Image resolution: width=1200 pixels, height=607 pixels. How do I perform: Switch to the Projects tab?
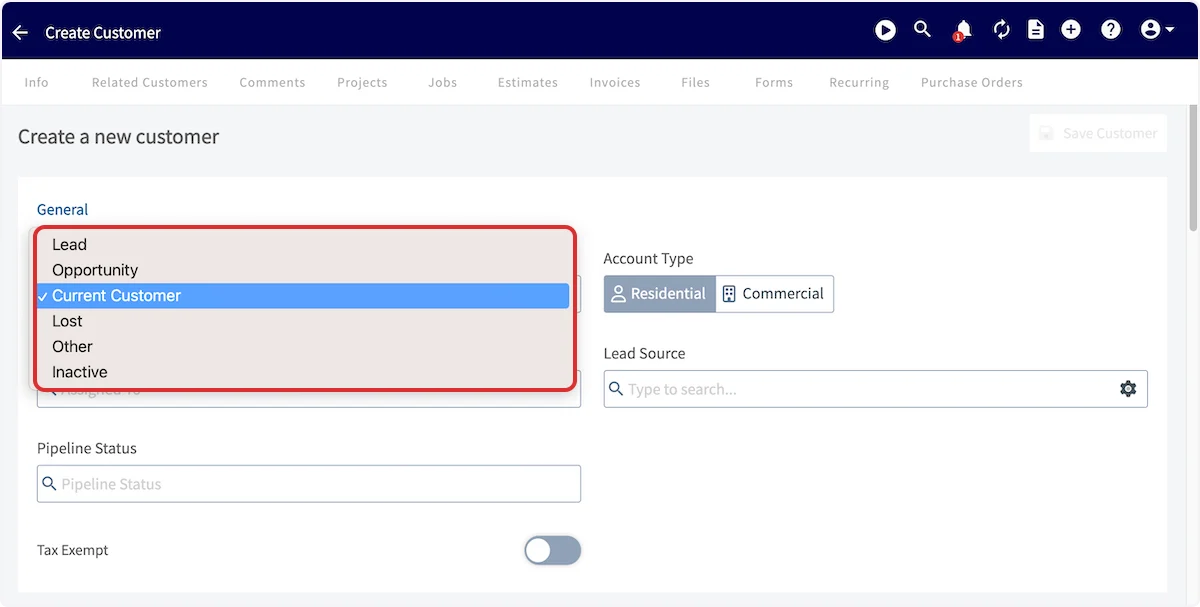362,82
